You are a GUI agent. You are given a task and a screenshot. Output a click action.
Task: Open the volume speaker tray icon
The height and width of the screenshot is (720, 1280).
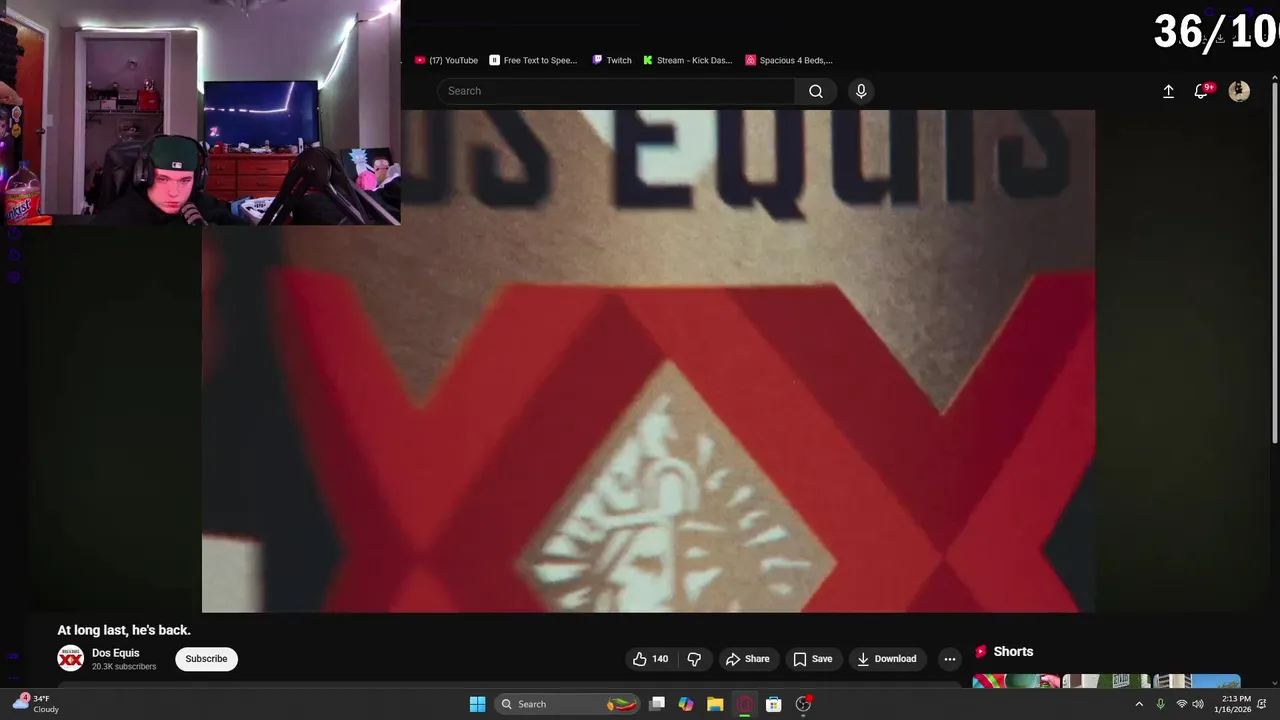(x=1198, y=704)
